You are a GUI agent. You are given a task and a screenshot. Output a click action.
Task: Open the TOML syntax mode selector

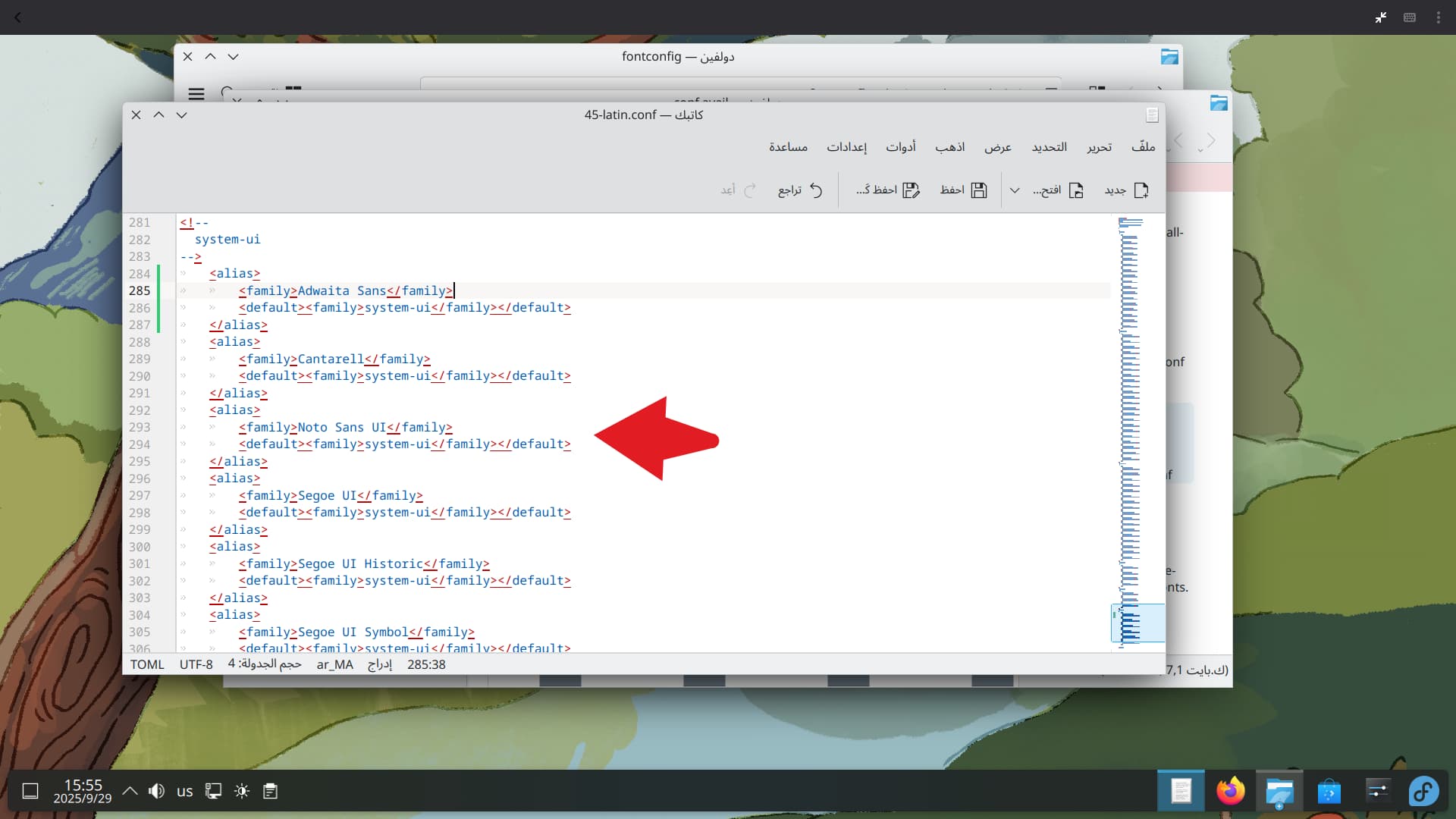click(x=146, y=664)
